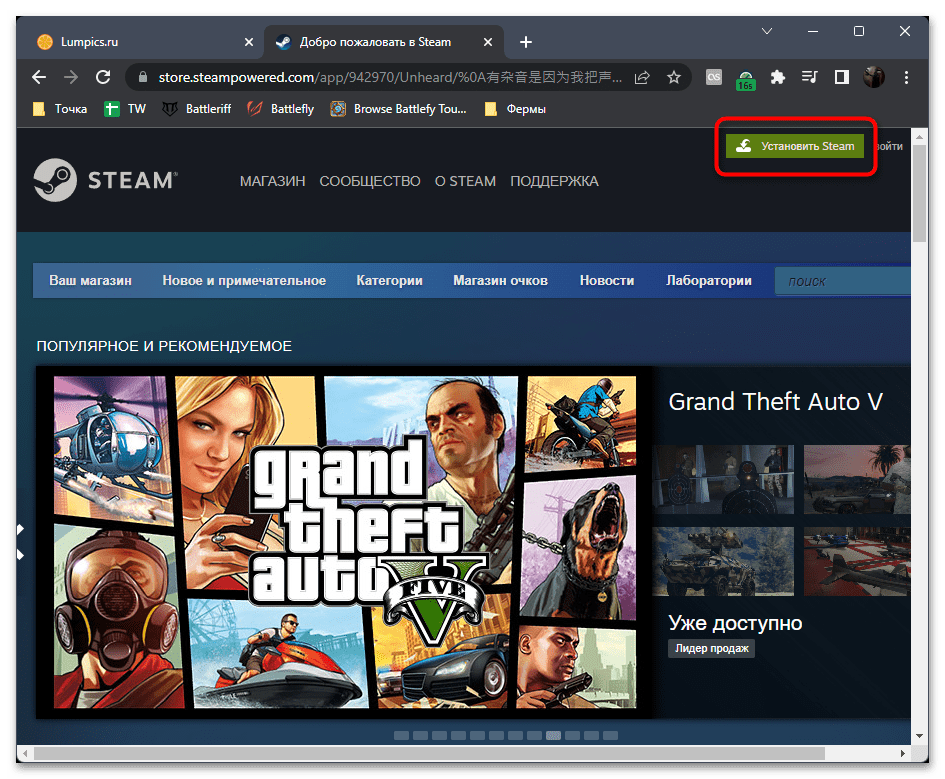Click the scrollbar up arrow
Screen dimensions: 945x779
919,137
